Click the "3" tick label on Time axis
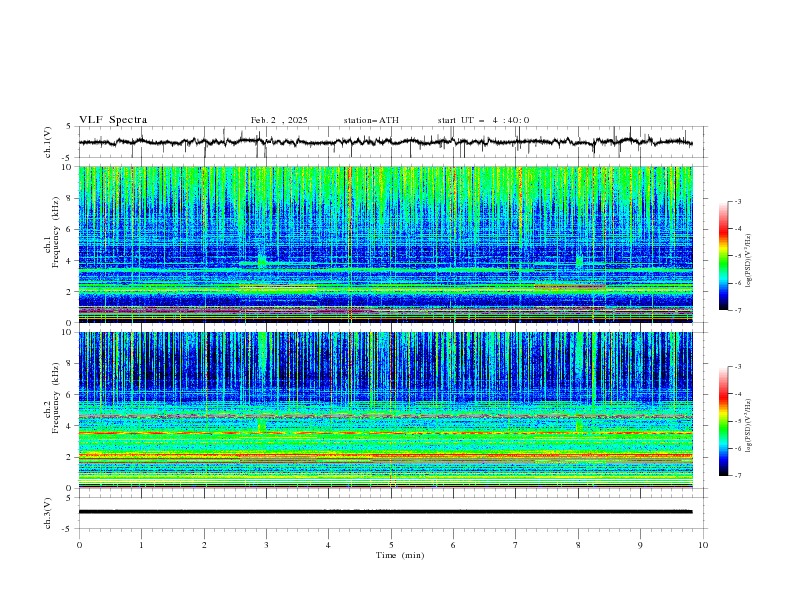 point(266,545)
